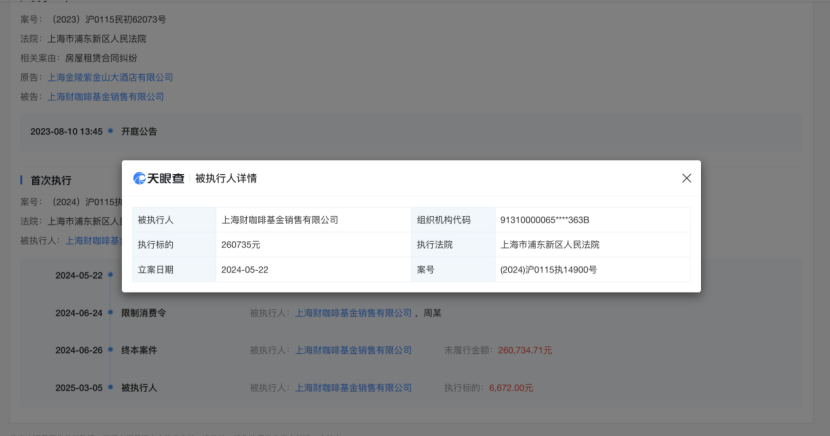830x436 pixels.
Task: Click timeline dot for 2023-08-10 13:45
Action: [x=111, y=131]
